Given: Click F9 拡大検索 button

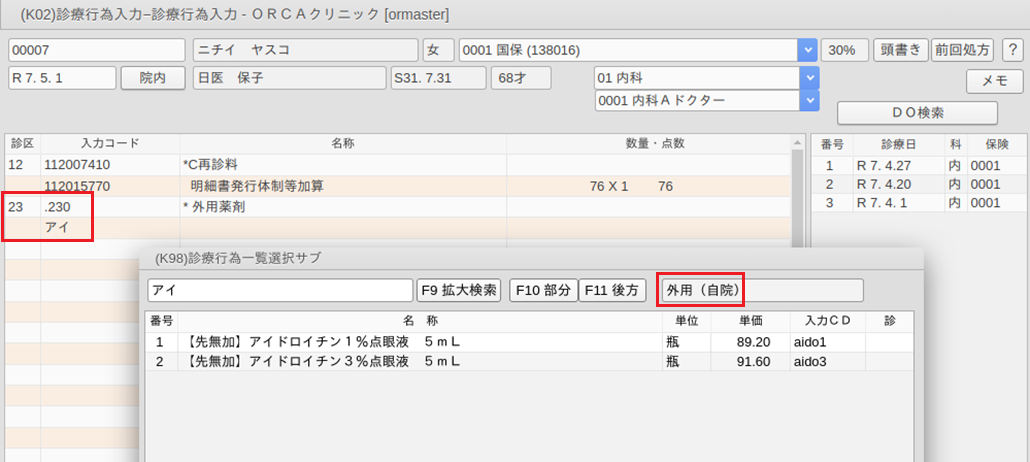Looking at the screenshot, I should click(x=459, y=290).
